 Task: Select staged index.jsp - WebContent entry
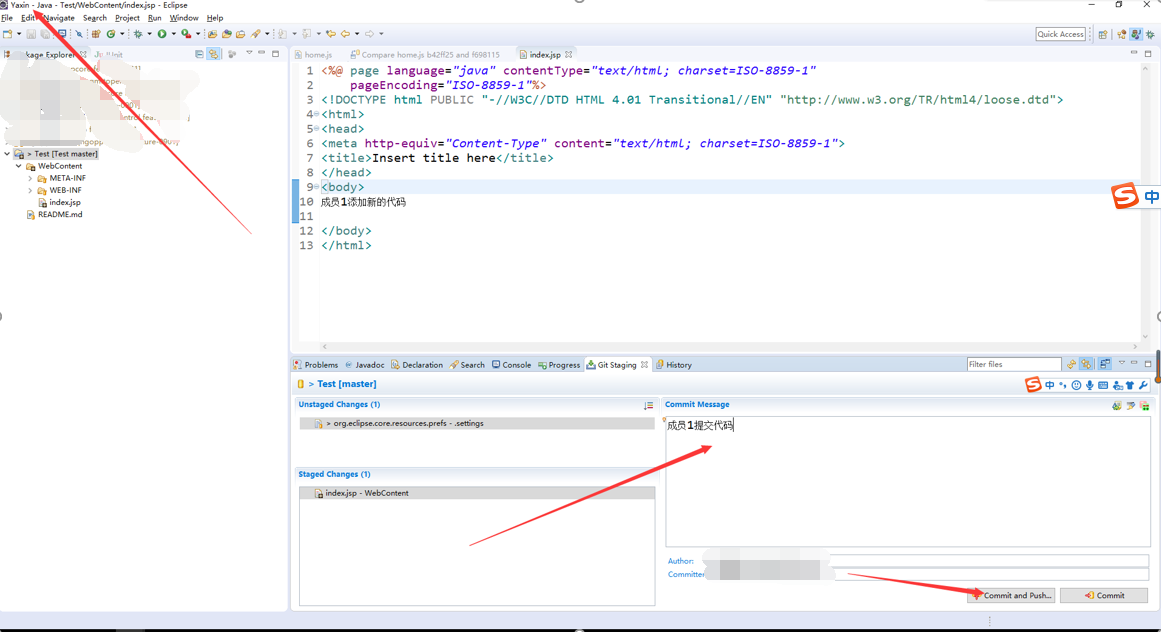[477, 493]
